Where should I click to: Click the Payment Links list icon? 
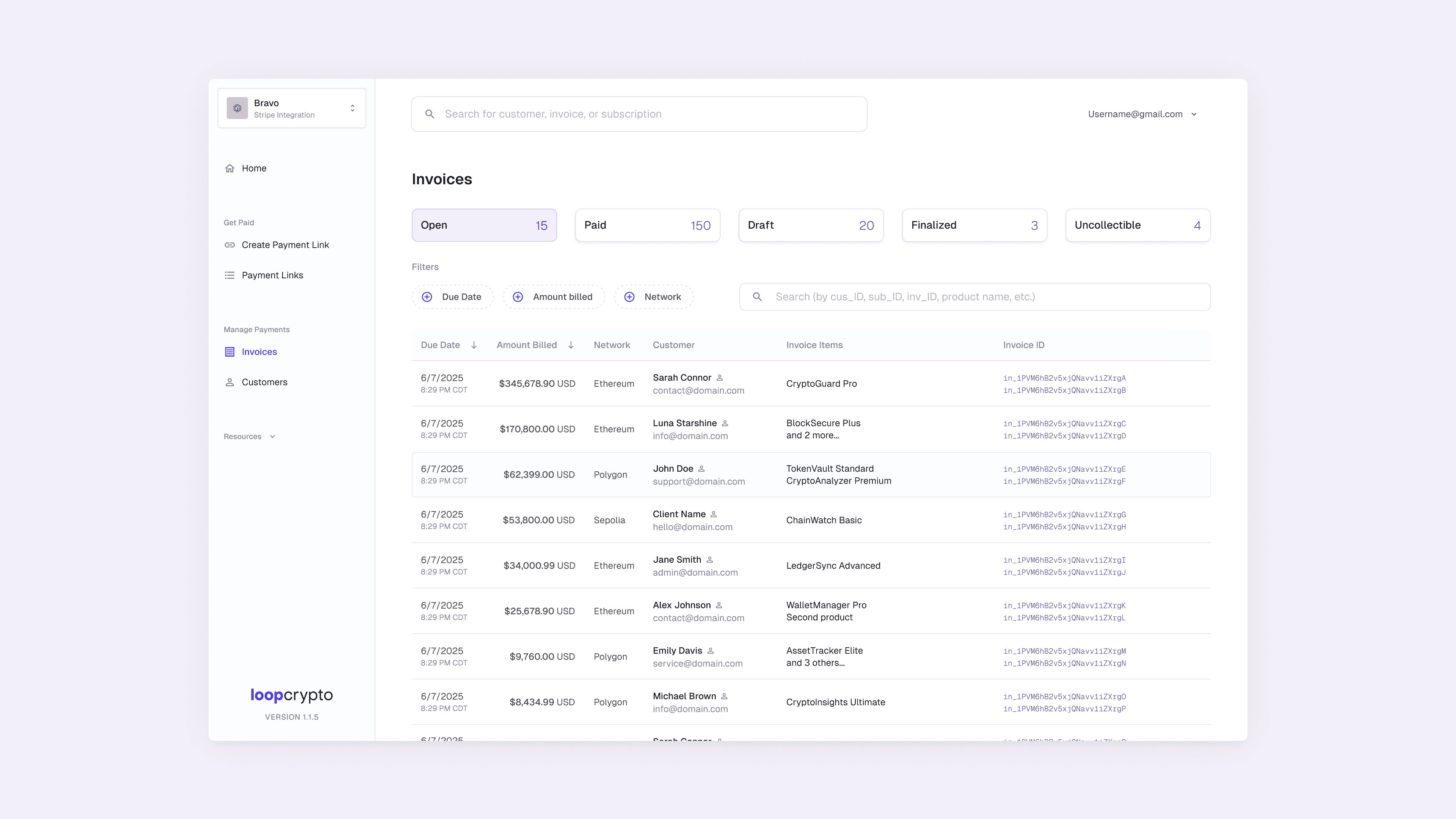click(x=229, y=275)
